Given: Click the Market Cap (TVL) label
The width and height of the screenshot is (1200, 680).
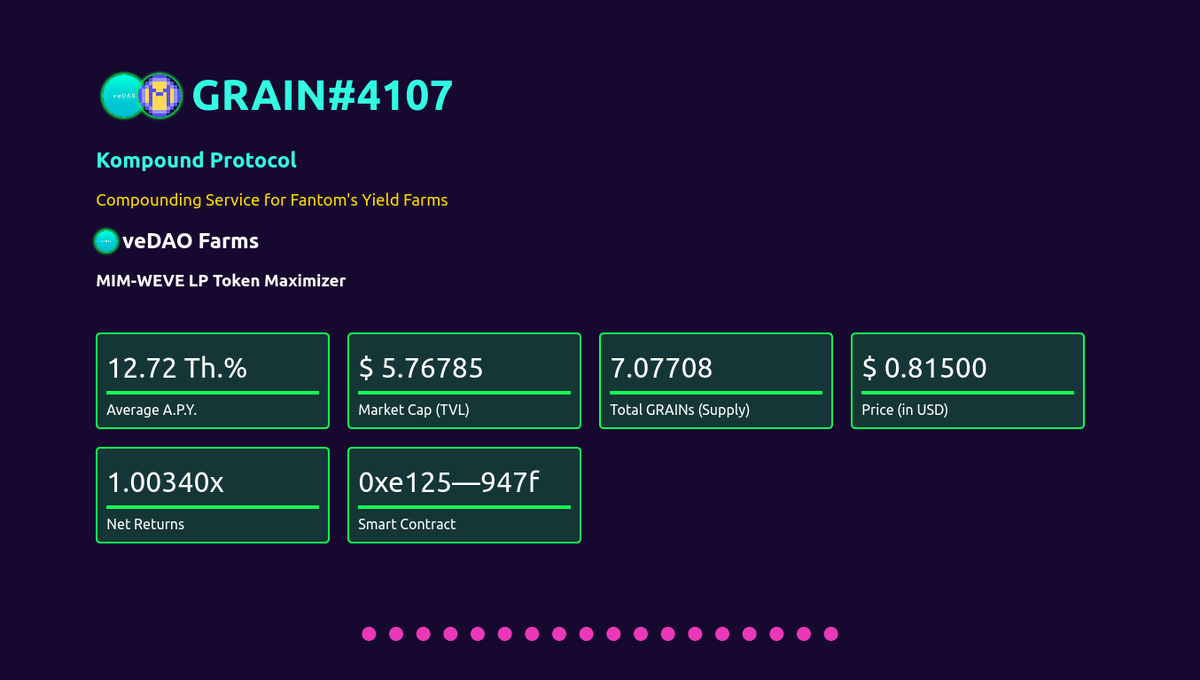Looking at the screenshot, I should click(414, 410).
